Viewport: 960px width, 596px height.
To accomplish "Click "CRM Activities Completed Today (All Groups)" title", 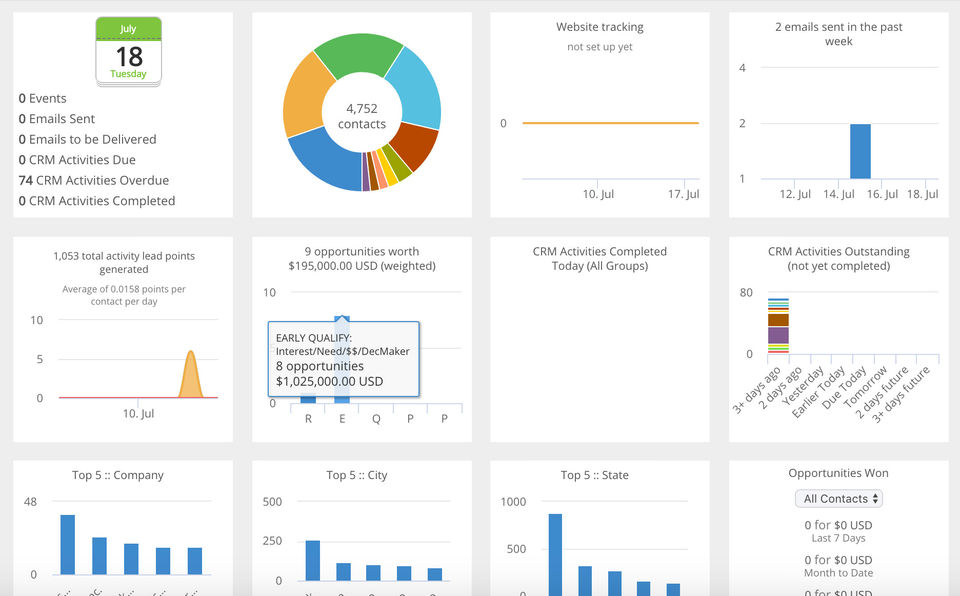I will coord(600,258).
